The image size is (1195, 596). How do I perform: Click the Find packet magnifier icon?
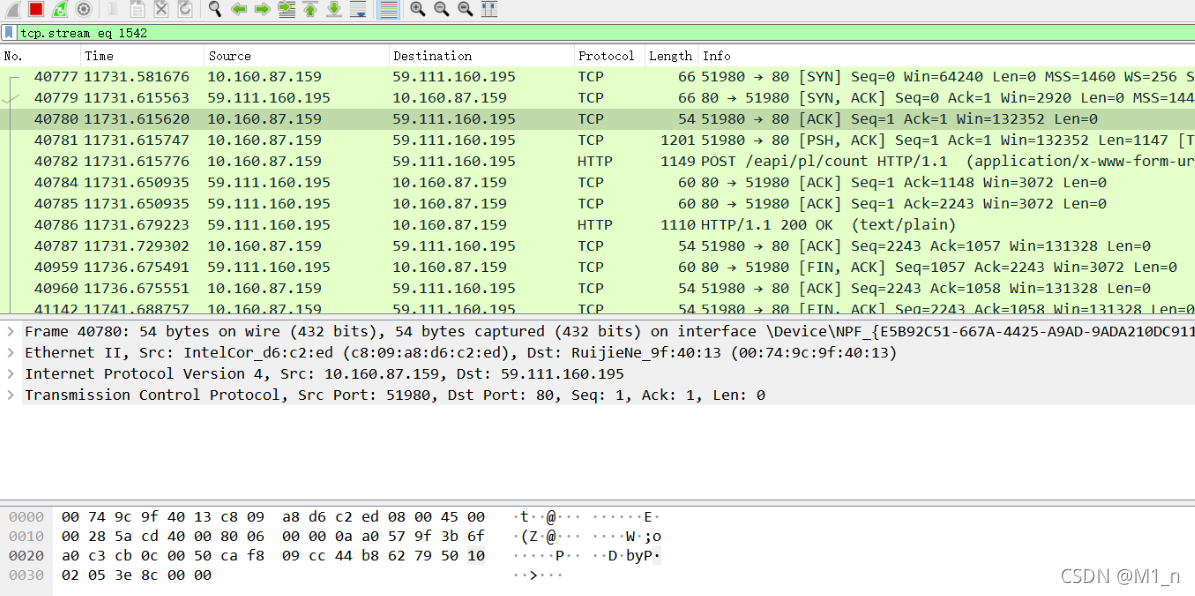(215, 9)
